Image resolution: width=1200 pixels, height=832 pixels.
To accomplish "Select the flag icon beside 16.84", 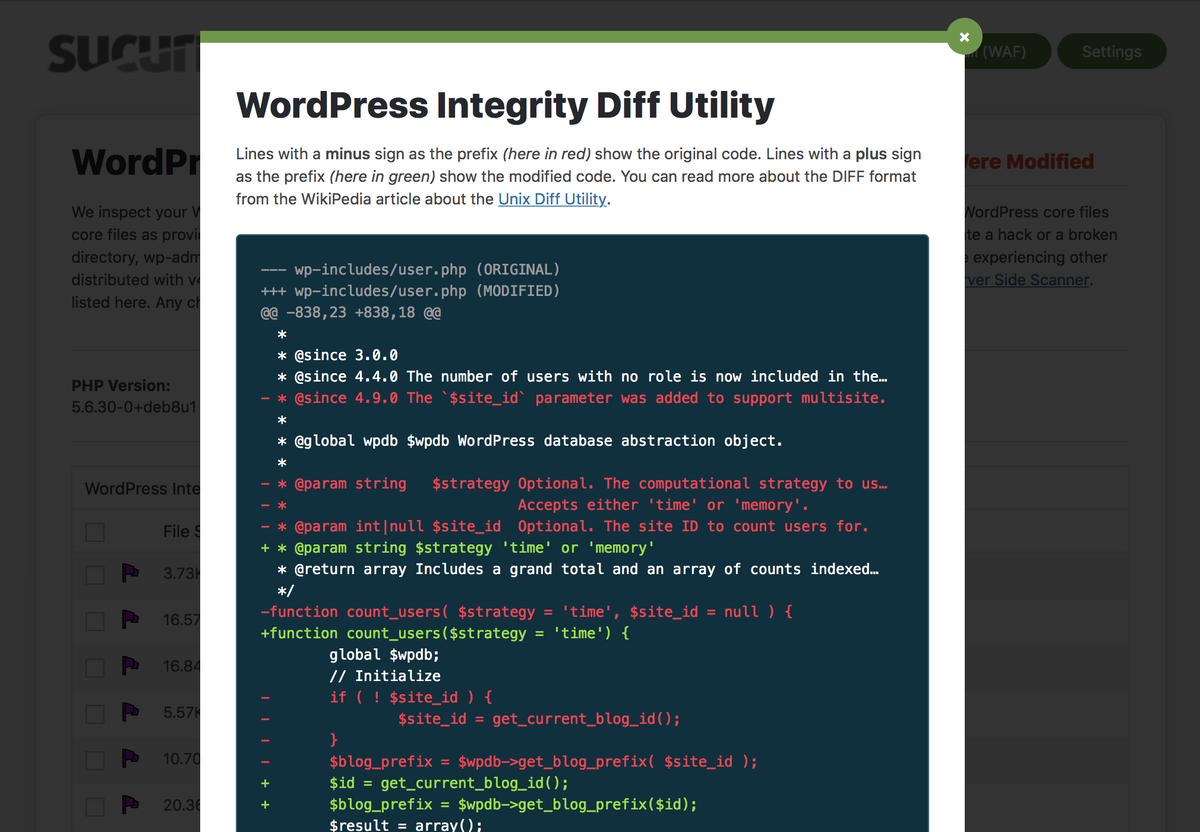I will click(x=130, y=666).
